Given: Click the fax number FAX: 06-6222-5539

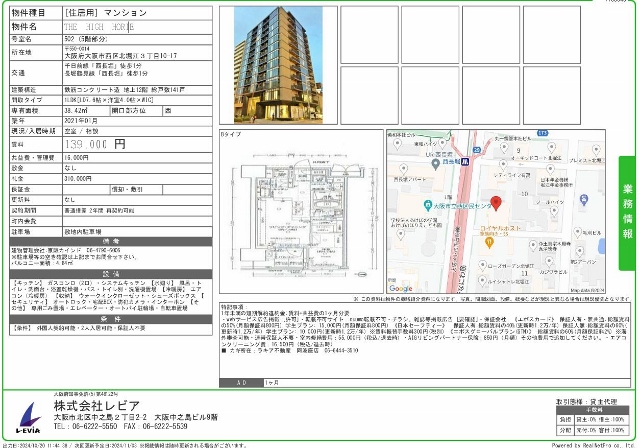Looking at the screenshot, I should point(155,426).
